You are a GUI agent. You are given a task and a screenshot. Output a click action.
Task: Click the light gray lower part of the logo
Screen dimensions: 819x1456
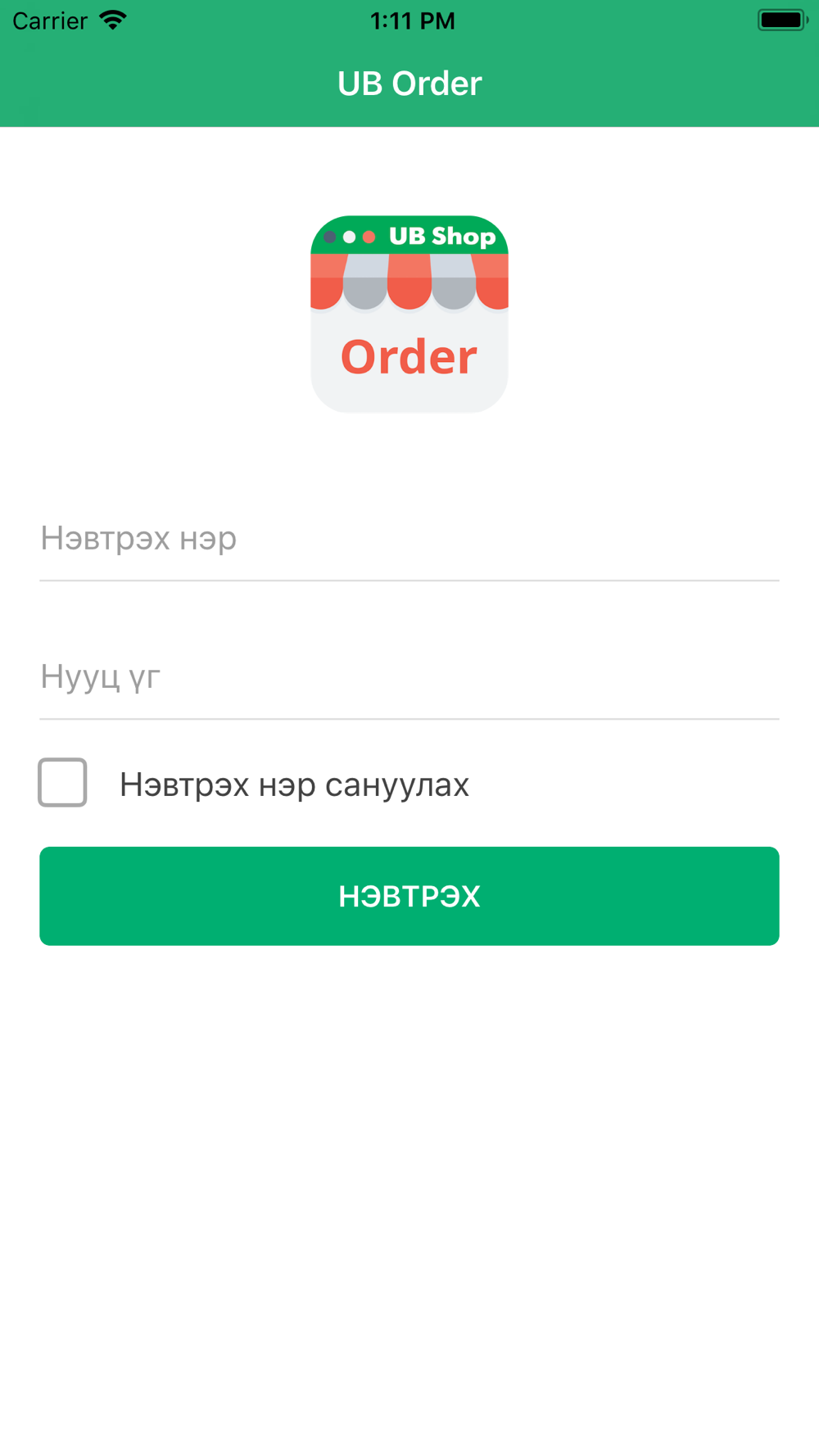[x=409, y=360]
